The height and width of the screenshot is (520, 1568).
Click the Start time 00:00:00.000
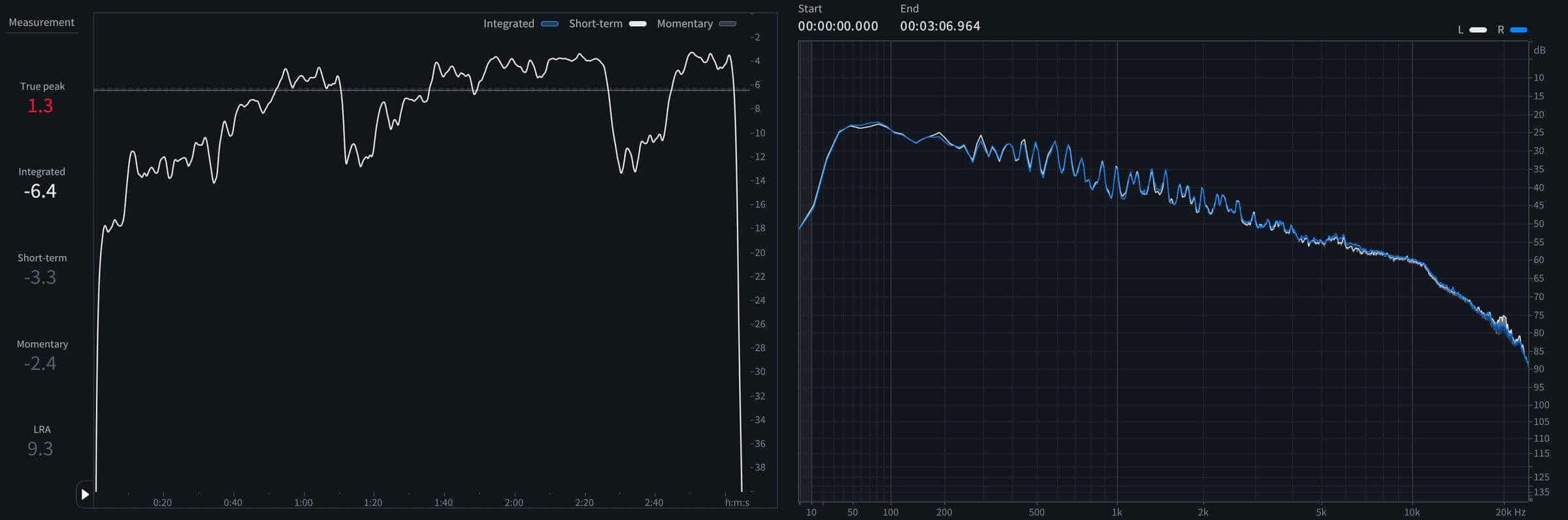point(838,26)
